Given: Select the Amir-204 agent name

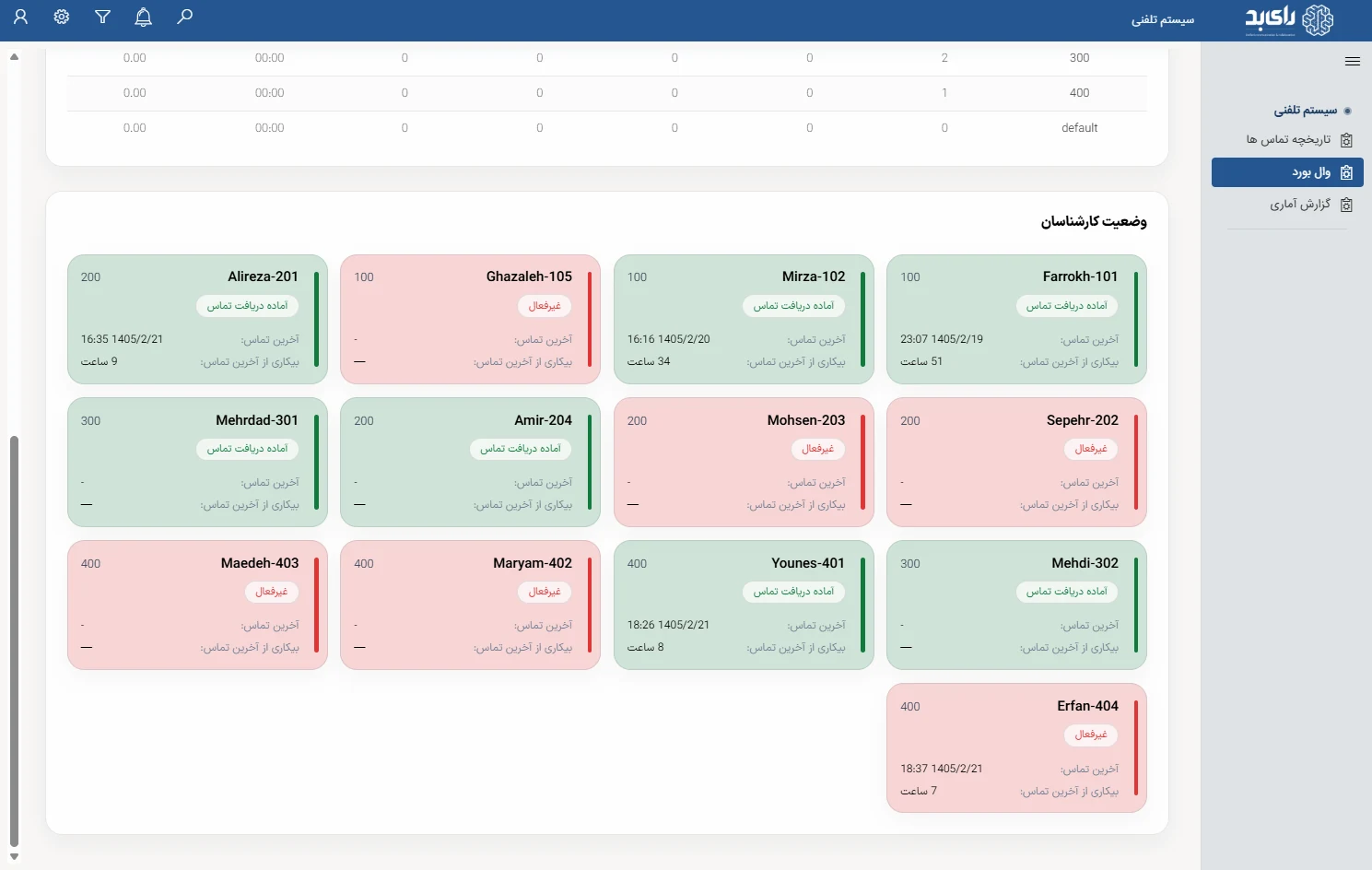Looking at the screenshot, I should (543, 420).
